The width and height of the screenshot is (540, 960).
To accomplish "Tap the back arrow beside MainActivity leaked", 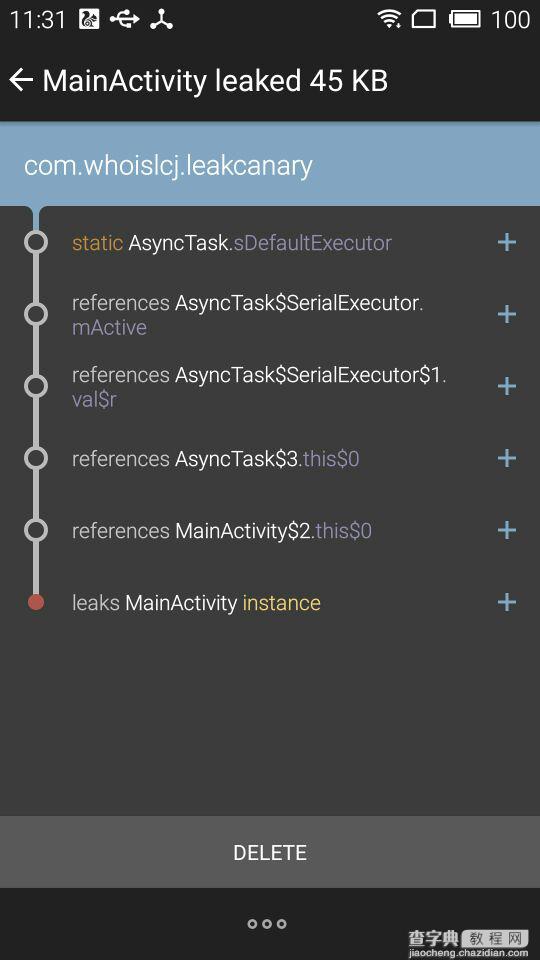I will click(x=21, y=80).
